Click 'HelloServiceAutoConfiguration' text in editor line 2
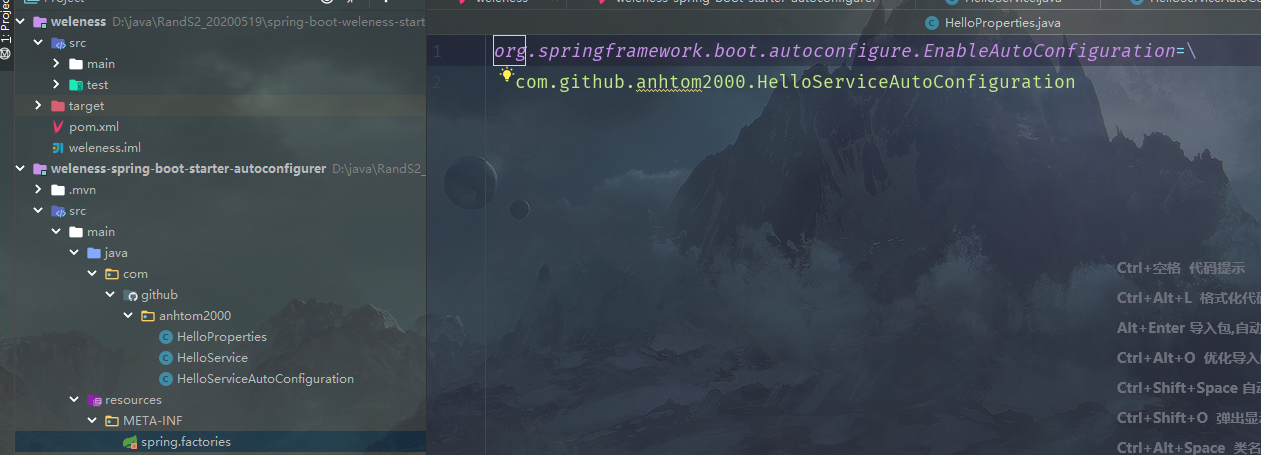The image size is (1261, 455). 916,82
